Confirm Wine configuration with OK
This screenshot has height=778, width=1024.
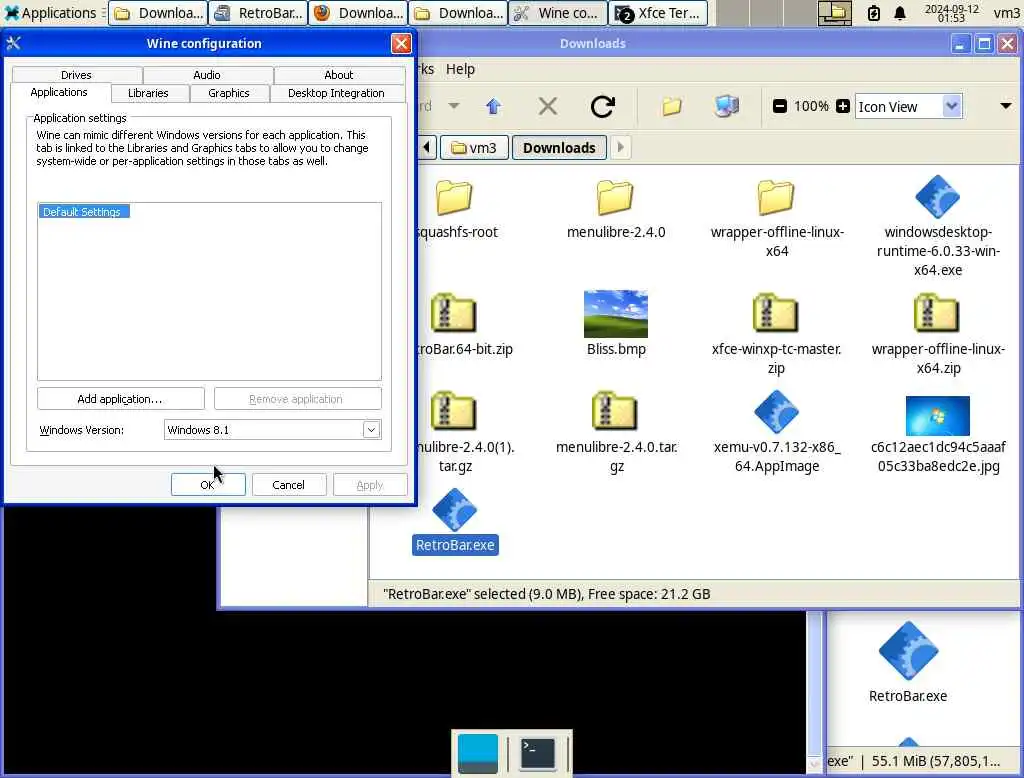tap(208, 485)
